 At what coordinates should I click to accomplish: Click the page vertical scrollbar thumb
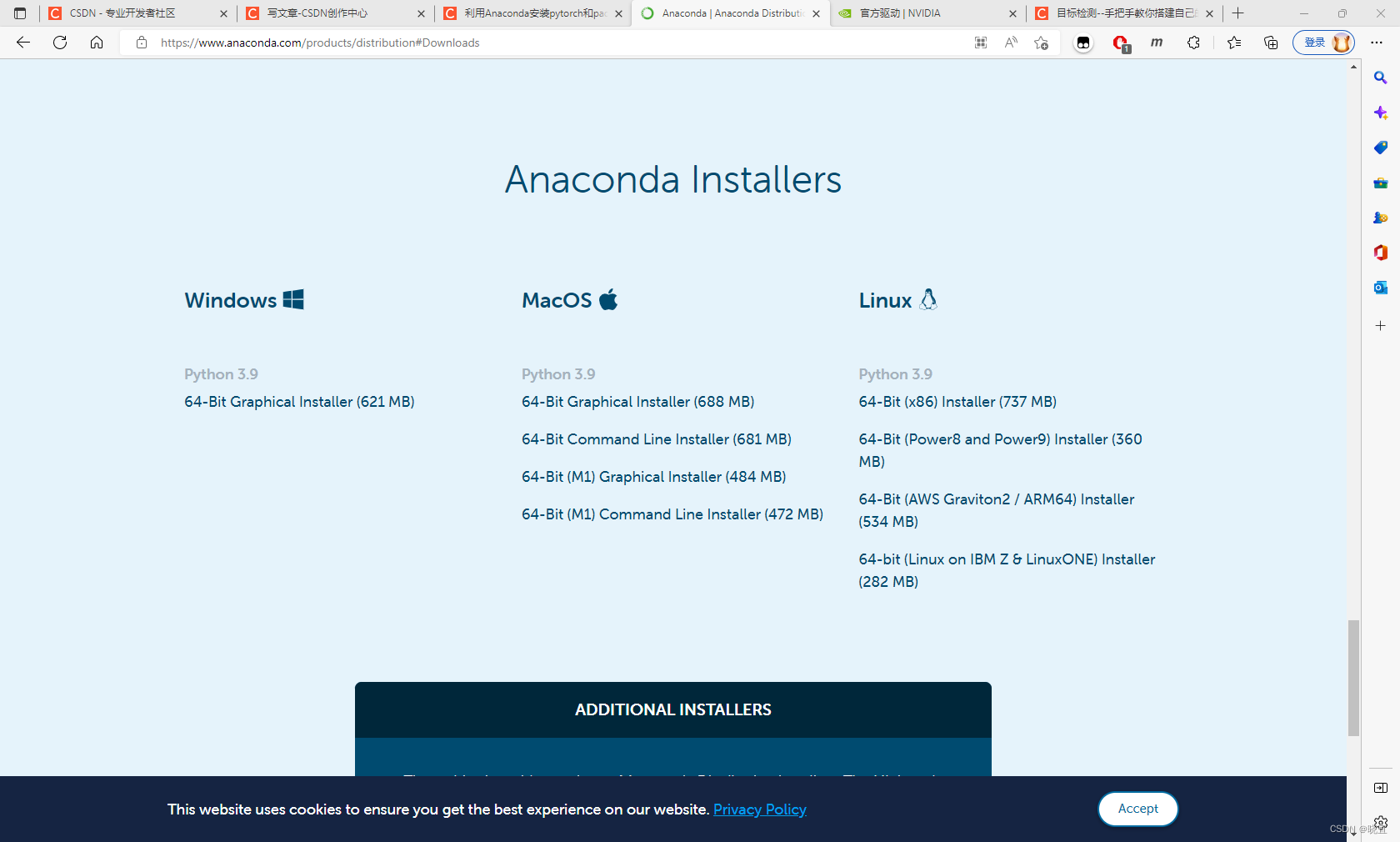[1354, 678]
